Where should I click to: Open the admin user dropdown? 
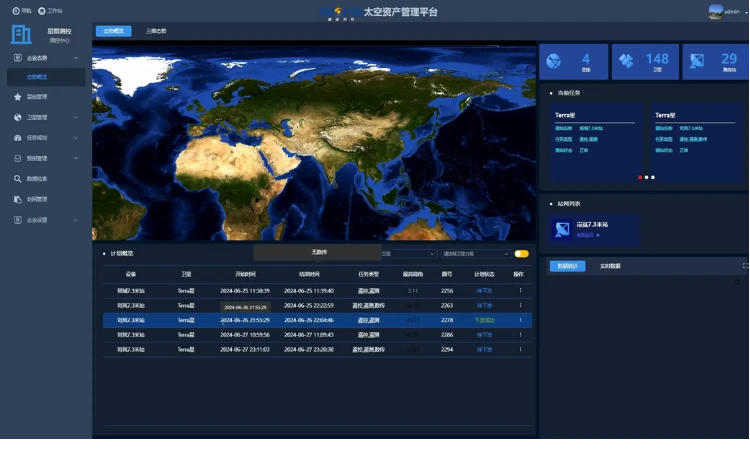723,11
